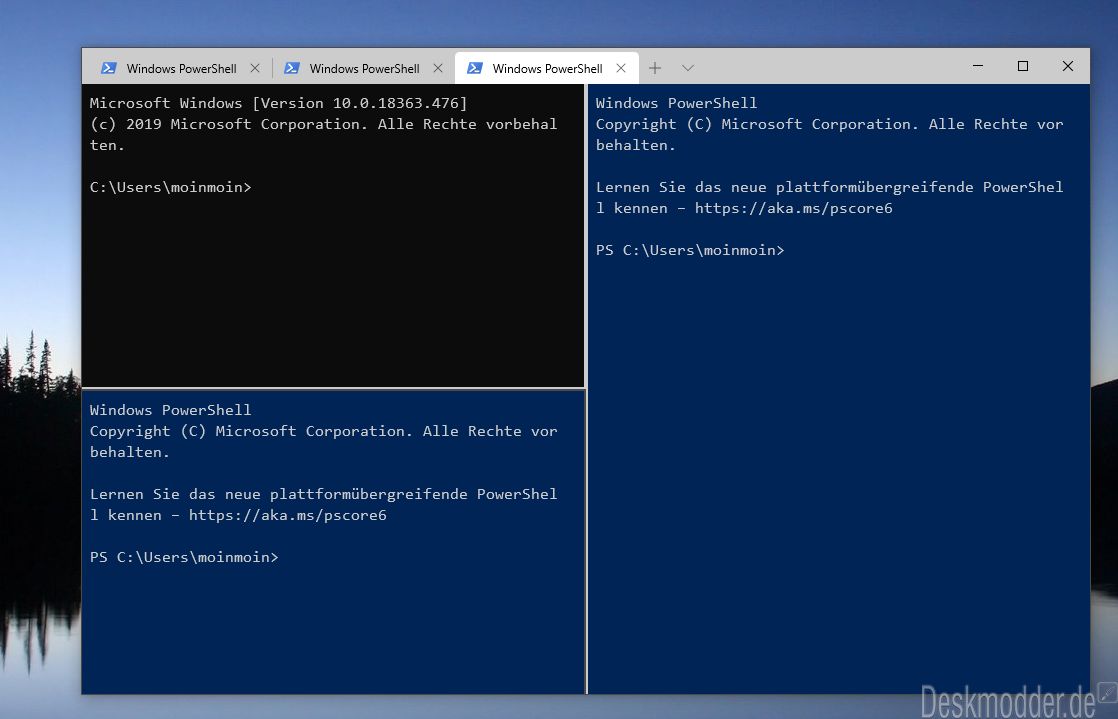Screen dimensions: 1118x719
Task: Close the Windows Terminal window
Action: 1067,66
